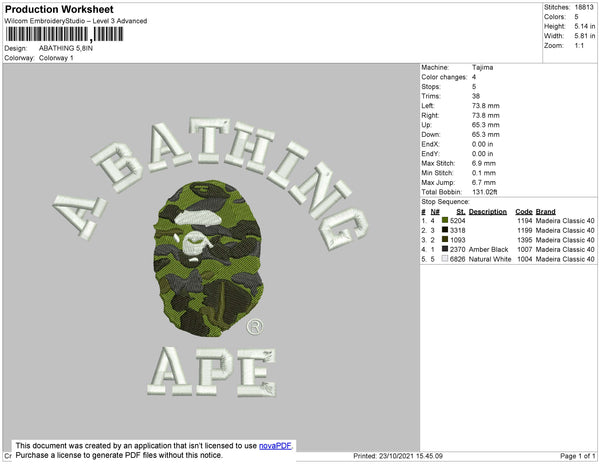Click thread code 1194
The width and height of the screenshot is (600, 464).
point(525,221)
